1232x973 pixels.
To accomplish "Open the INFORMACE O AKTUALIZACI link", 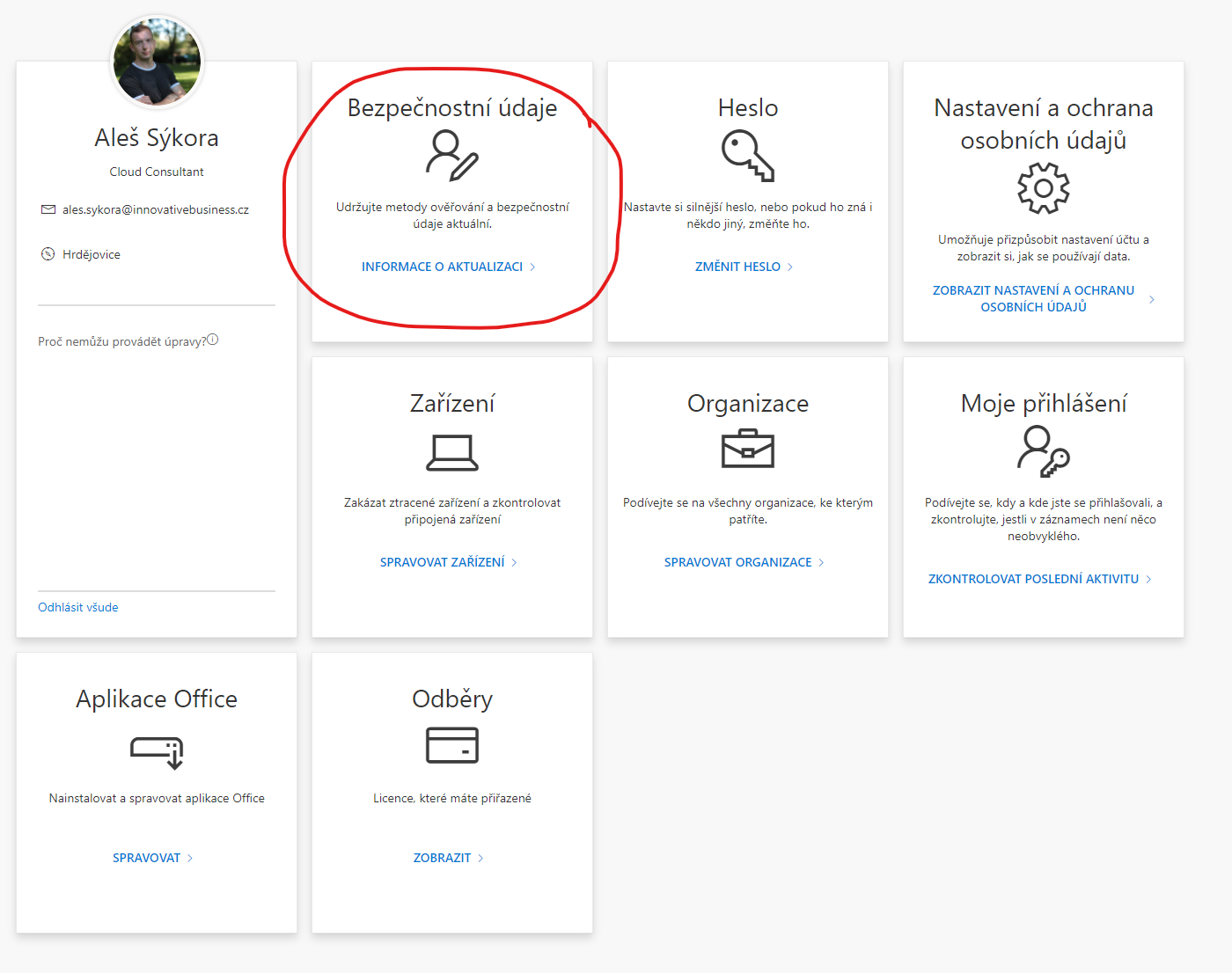I will [442, 267].
